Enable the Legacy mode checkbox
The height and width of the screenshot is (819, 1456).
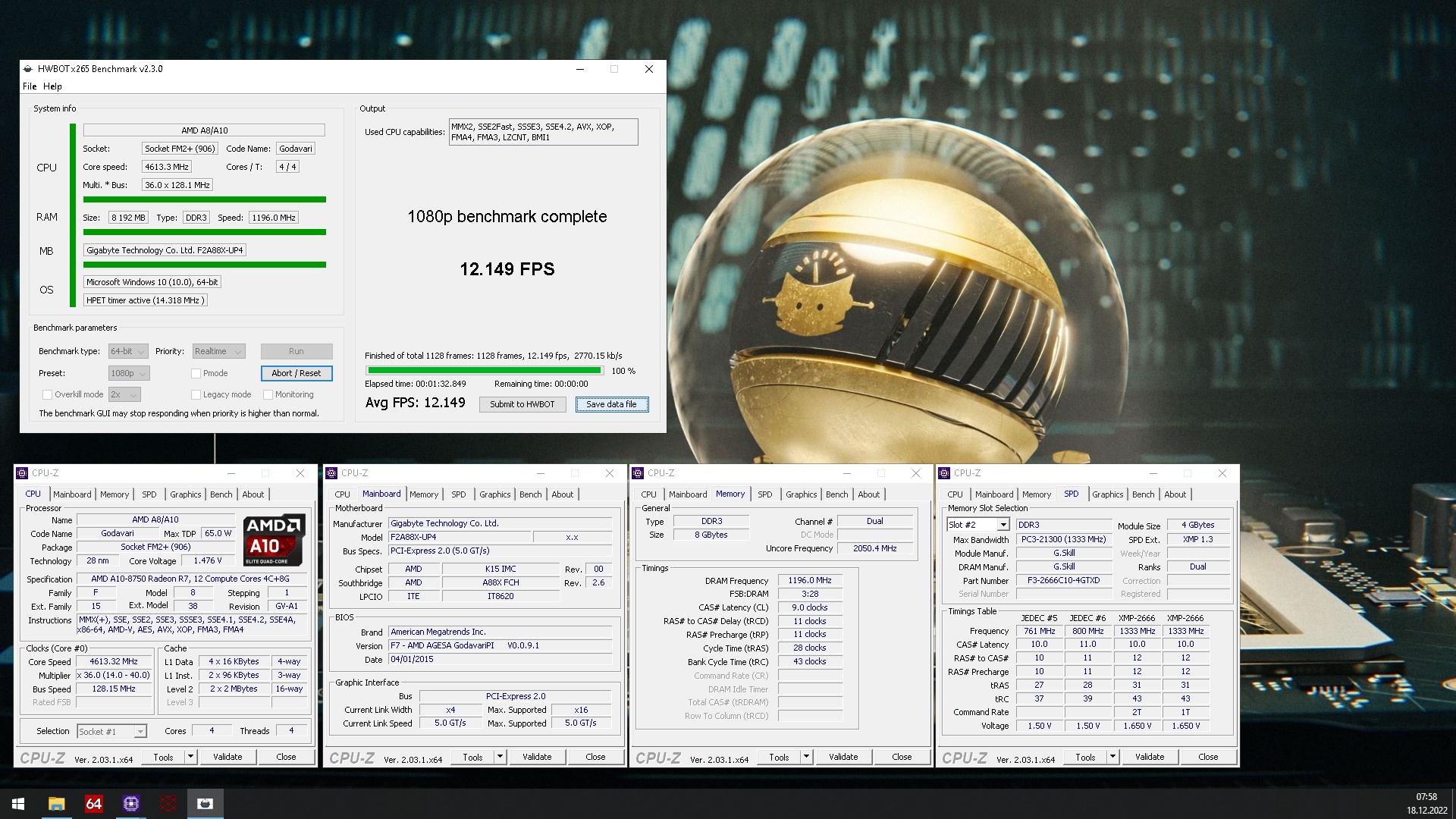click(x=196, y=394)
